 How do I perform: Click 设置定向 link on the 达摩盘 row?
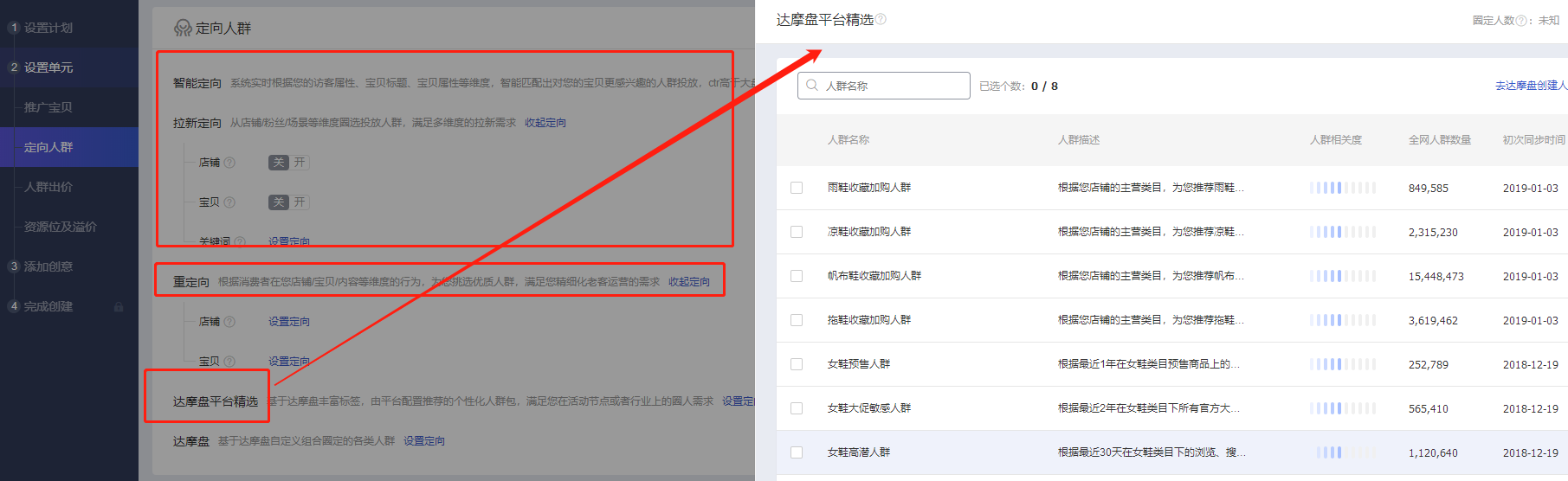point(424,441)
